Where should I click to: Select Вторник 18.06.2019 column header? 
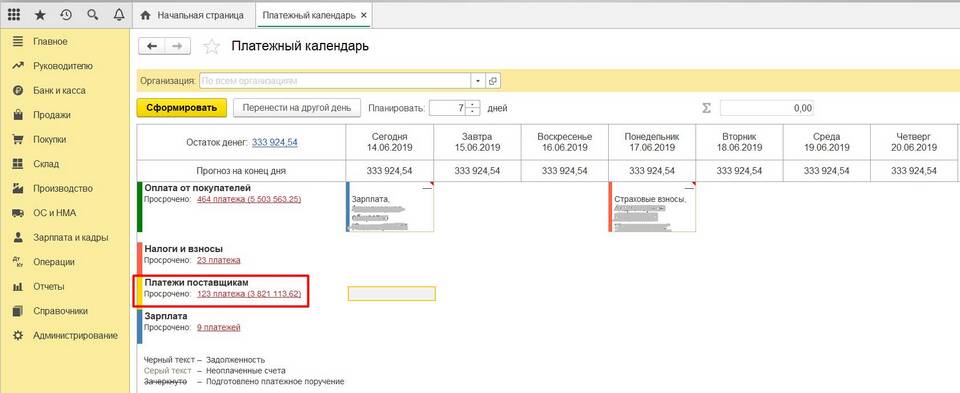click(740, 142)
